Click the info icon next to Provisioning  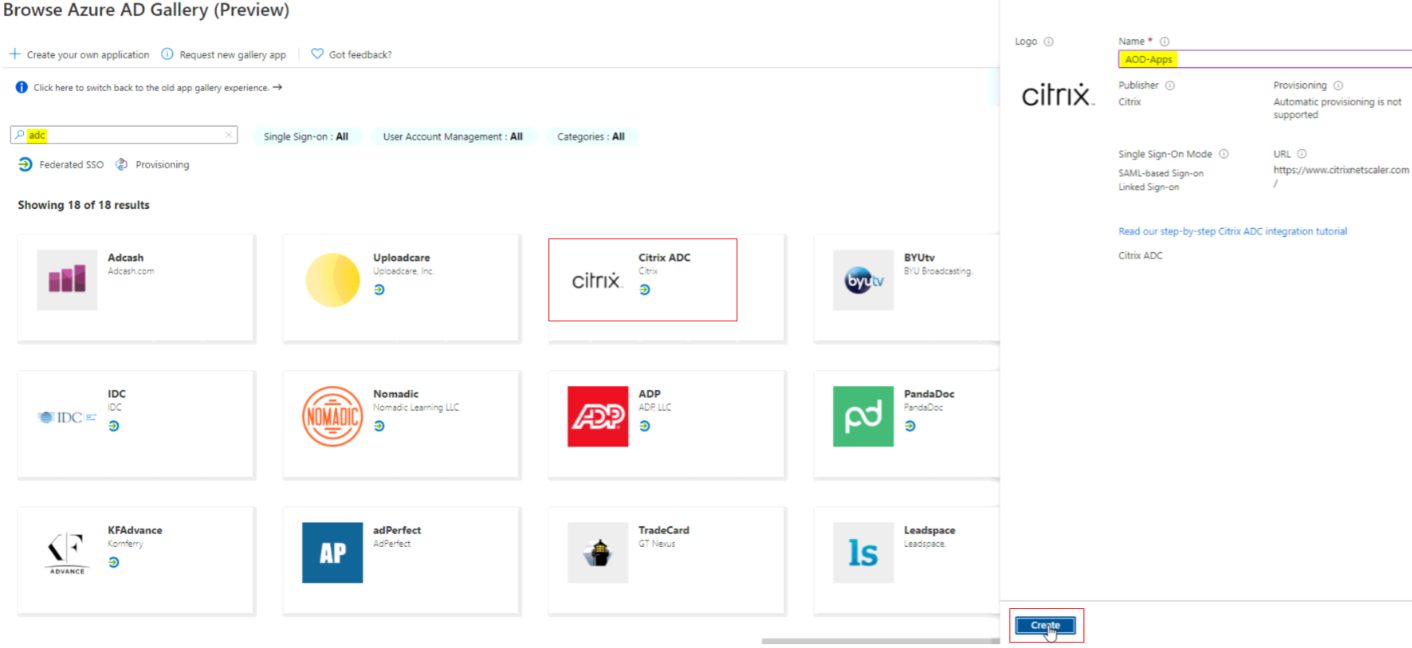click(1338, 86)
